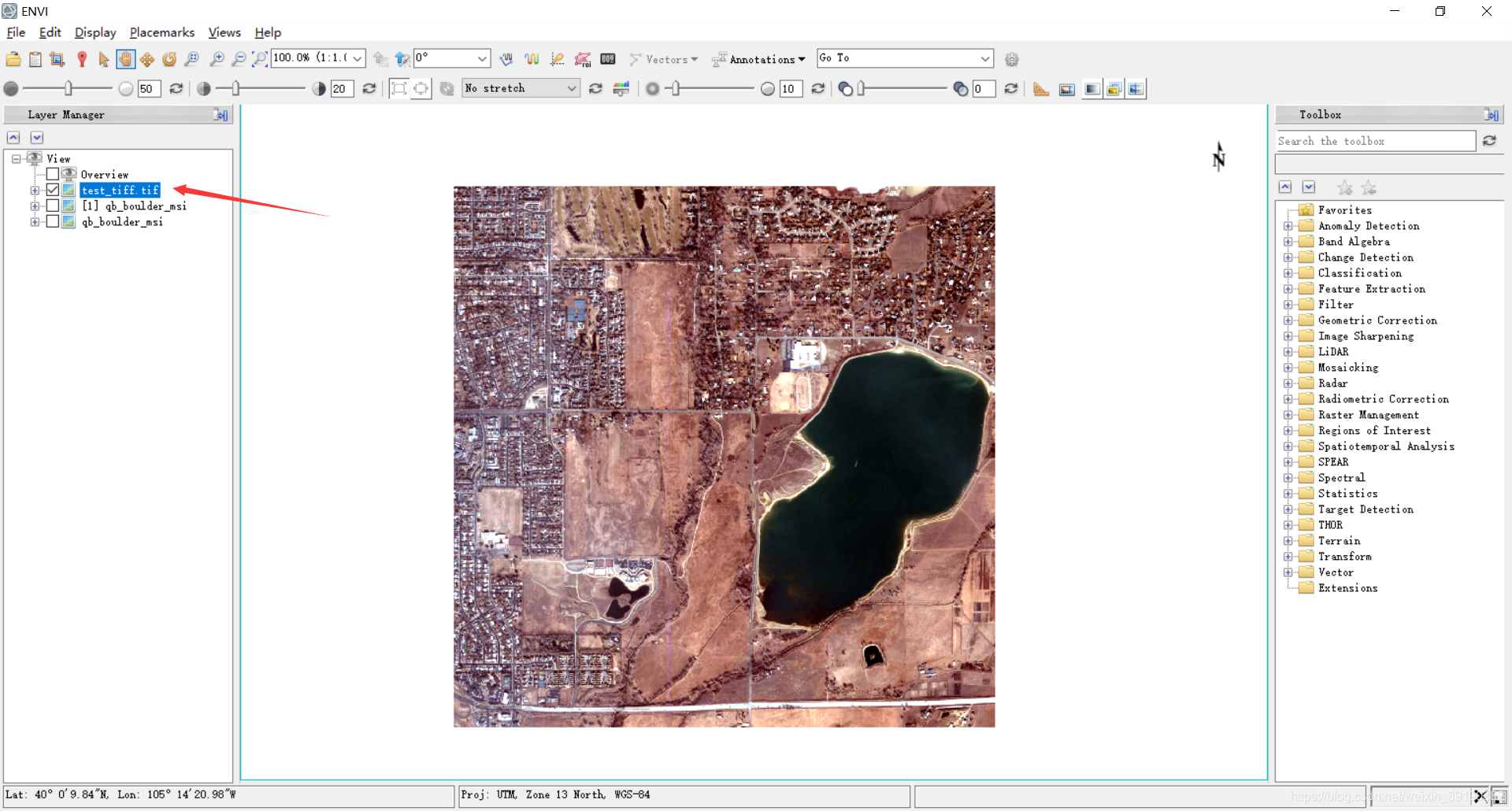Click the View Blend icon
This screenshot has height=811, width=1512.
1091,89
